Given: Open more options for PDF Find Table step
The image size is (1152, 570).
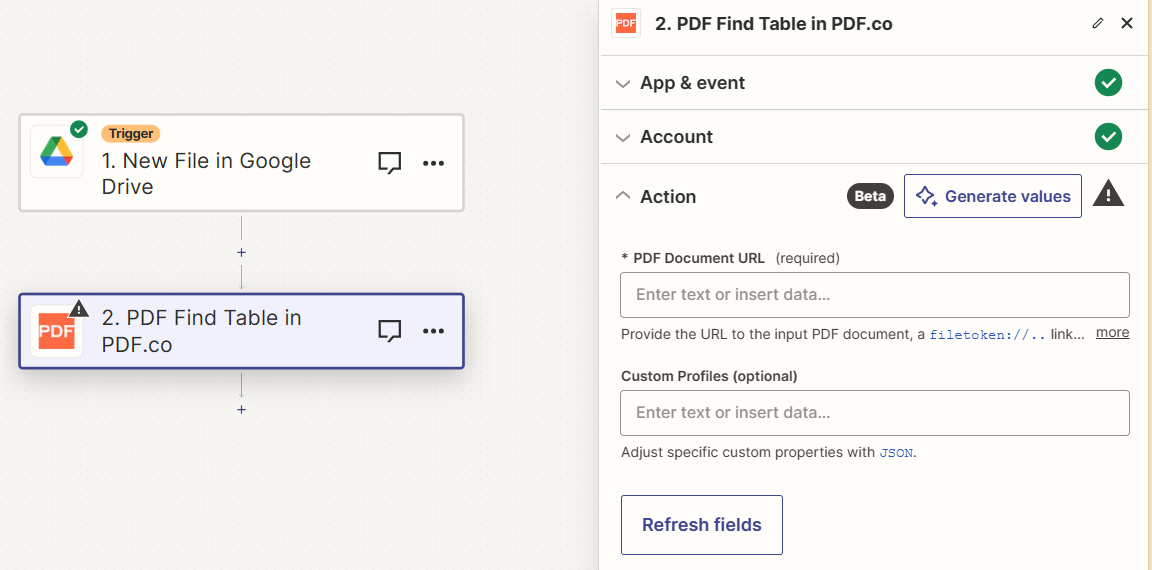Looking at the screenshot, I should coord(433,331).
